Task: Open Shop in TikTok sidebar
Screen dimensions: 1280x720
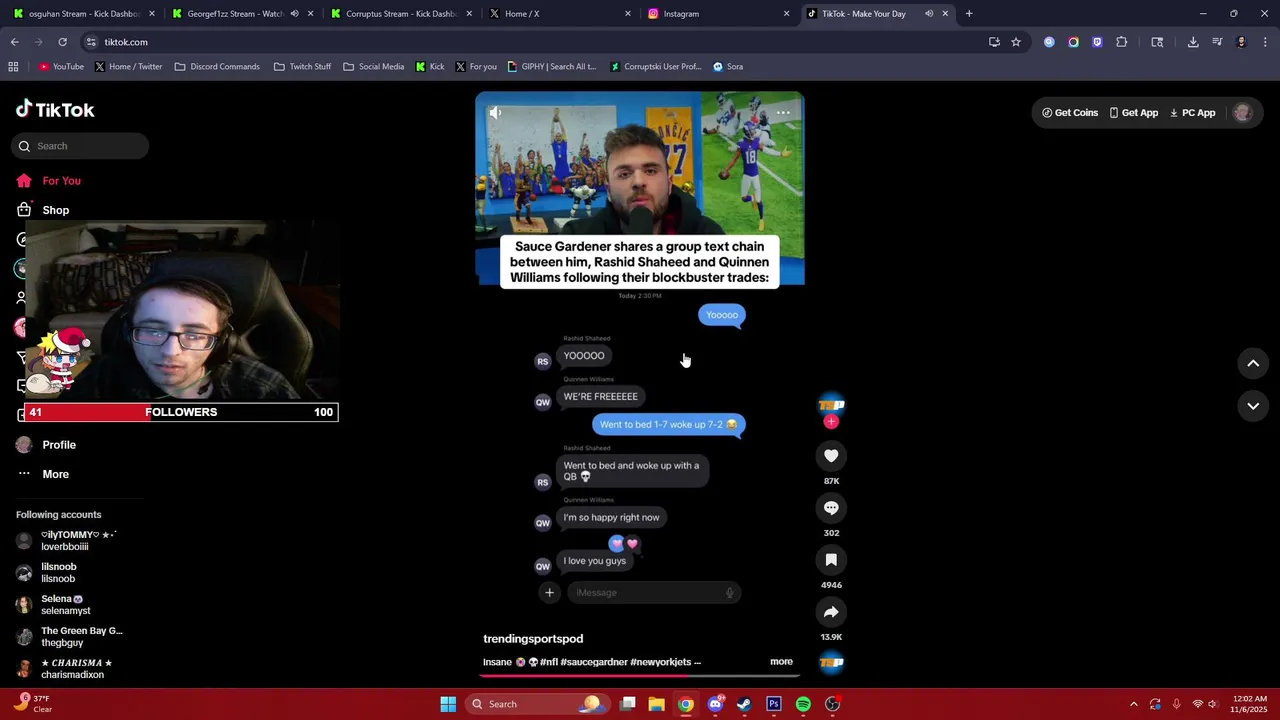Action: tap(55, 210)
